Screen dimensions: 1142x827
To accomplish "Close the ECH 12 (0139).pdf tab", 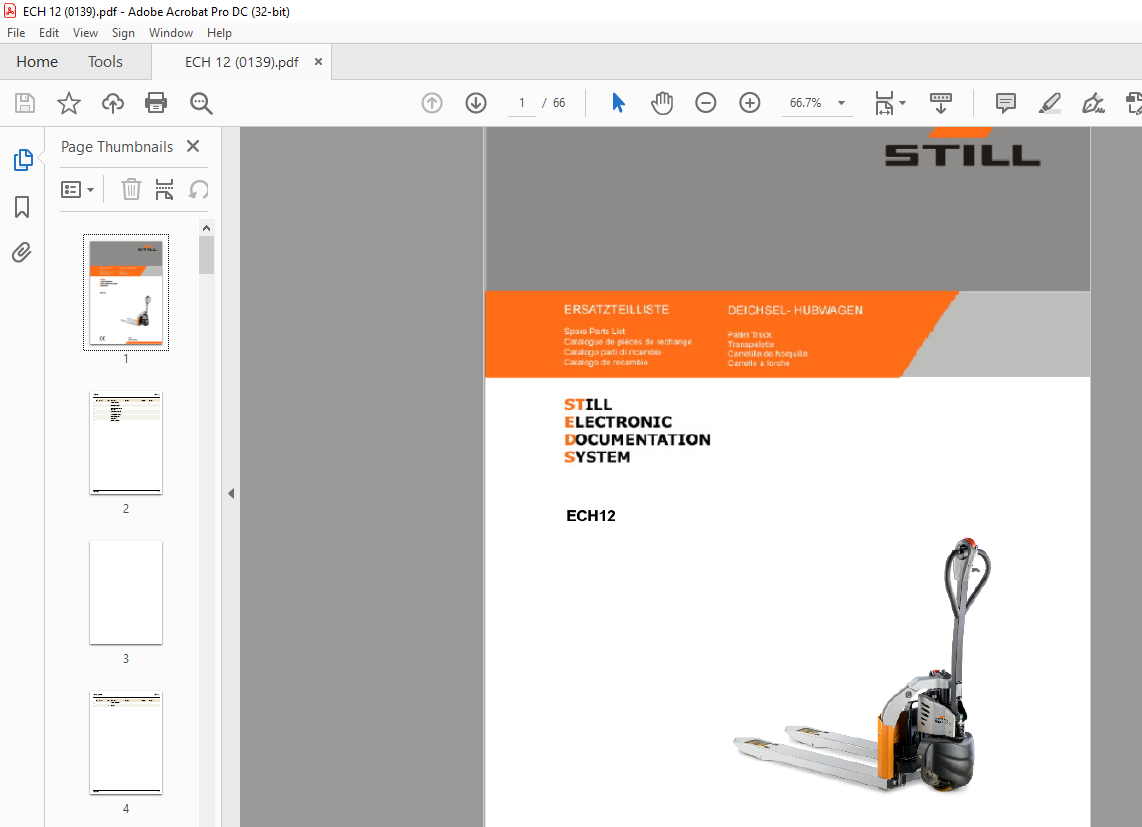I will tap(318, 62).
